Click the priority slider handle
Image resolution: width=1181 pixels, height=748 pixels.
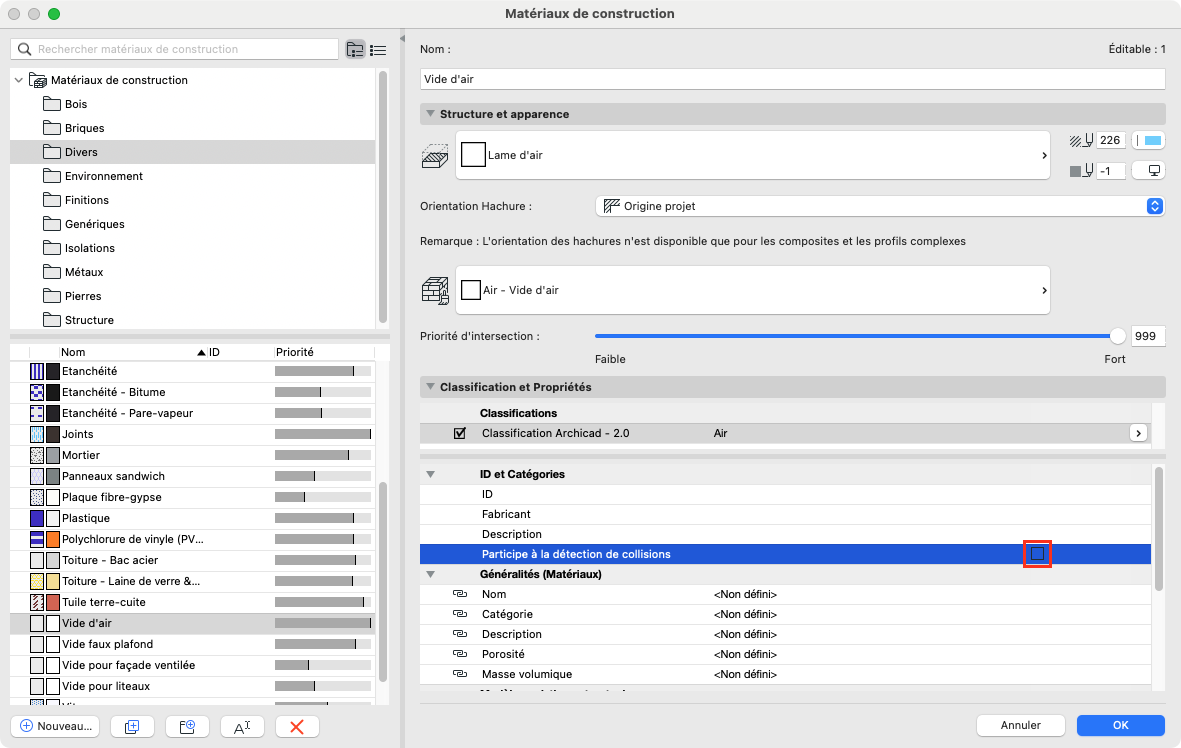coord(1117,336)
